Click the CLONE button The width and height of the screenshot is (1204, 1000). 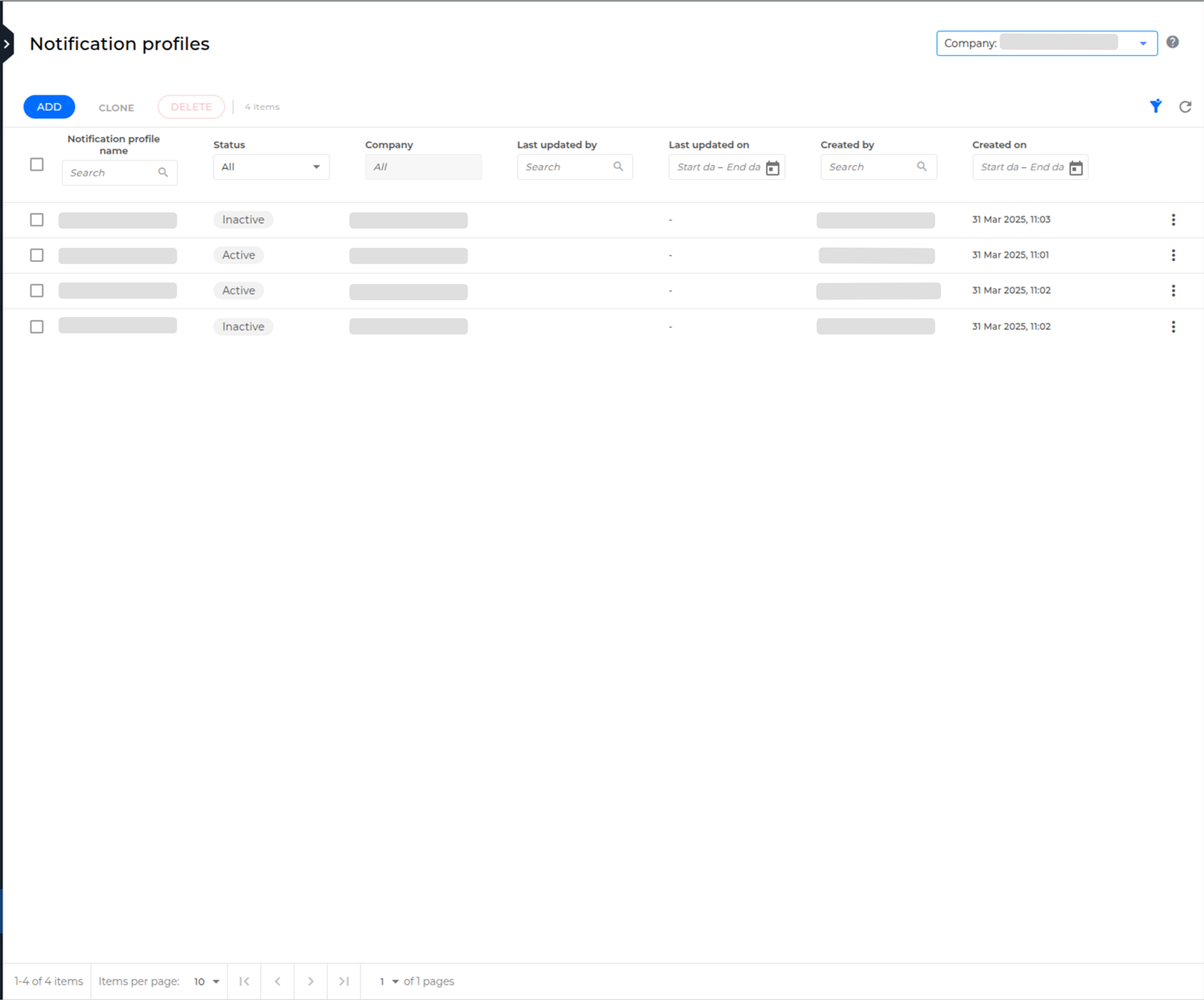click(x=116, y=107)
